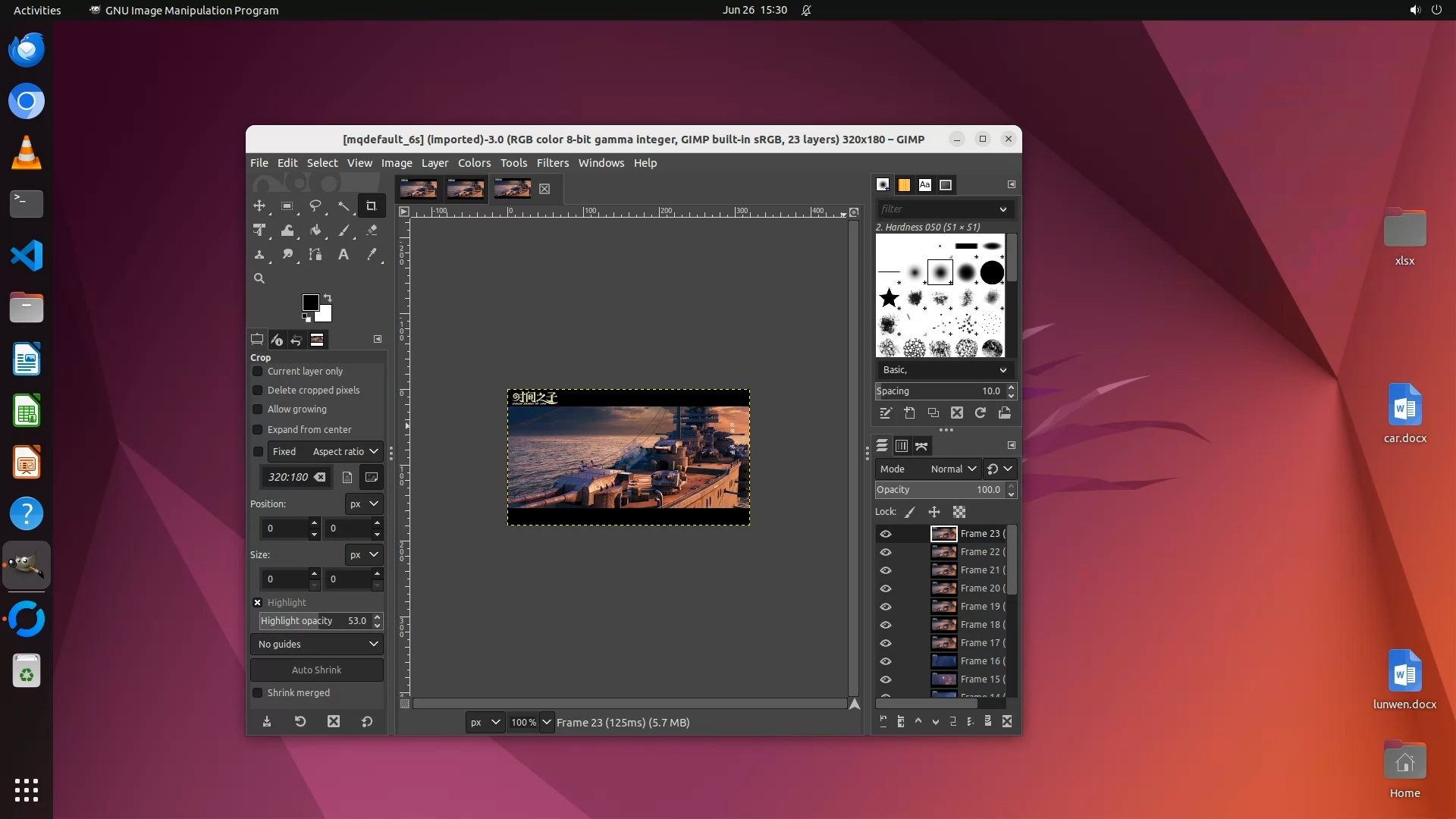The width and height of the screenshot is (1456, 819).
Task: Enable Delete cropped pixels checkbox
Action: coord(258,390)
